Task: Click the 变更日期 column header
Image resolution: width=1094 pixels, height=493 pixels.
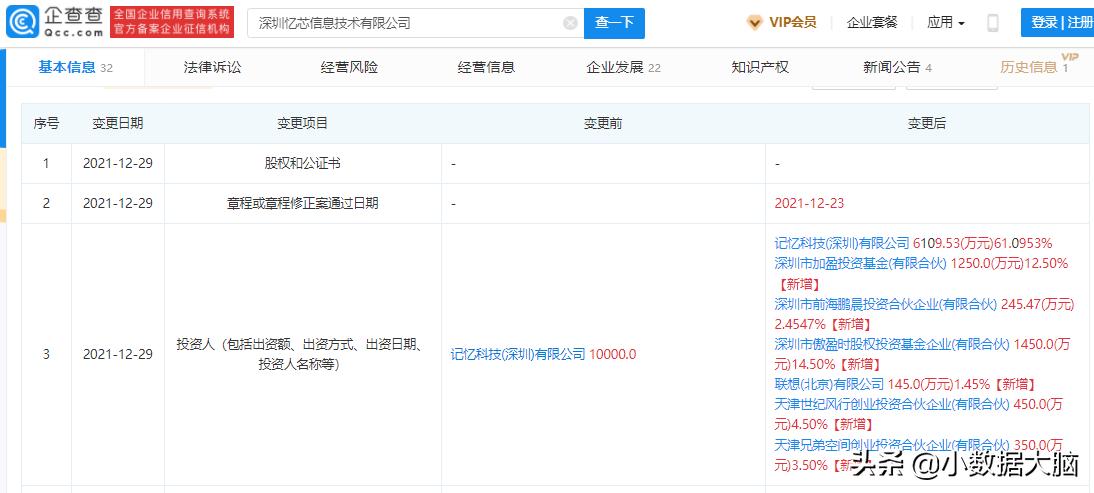Action: pyautogui.click(x=118, y=123)
